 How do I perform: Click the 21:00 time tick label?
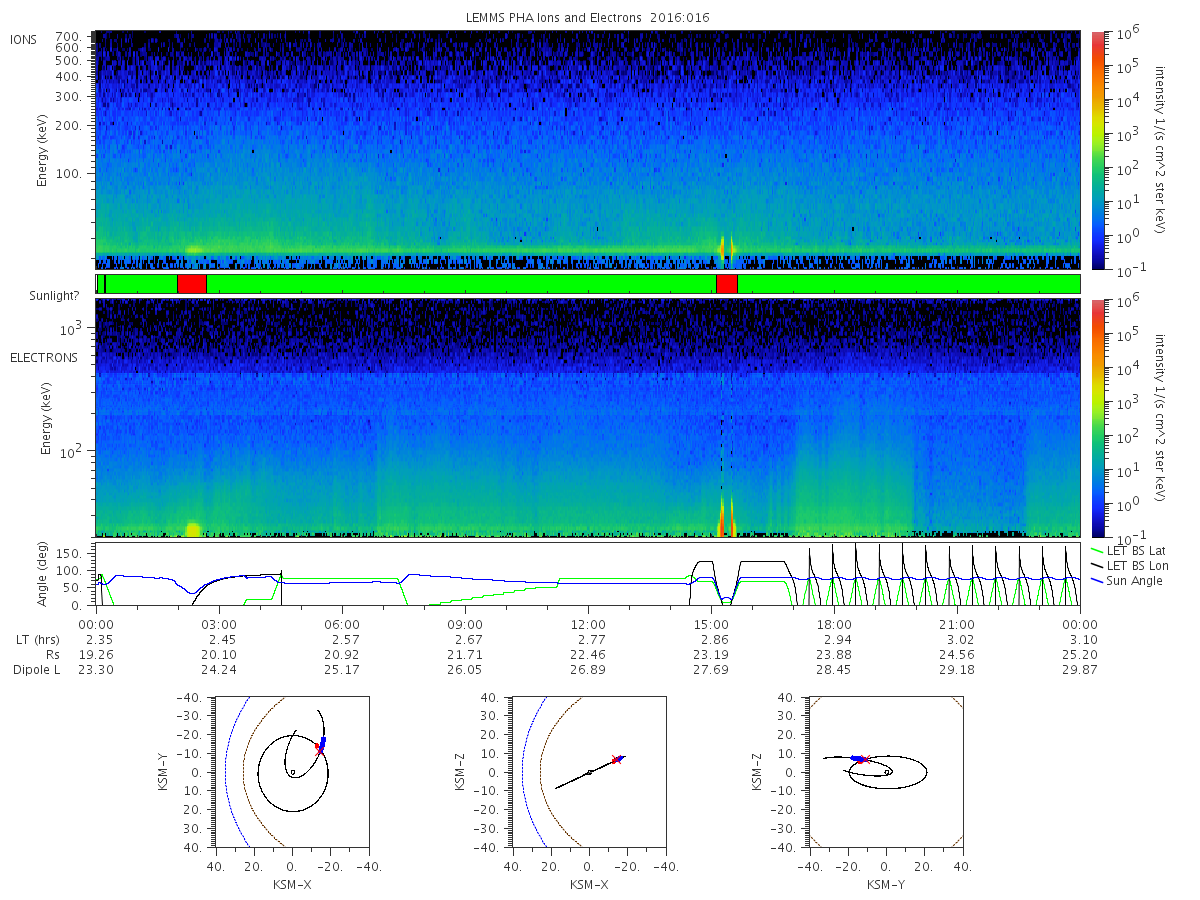pyautogui.click(x=957, y=623)
